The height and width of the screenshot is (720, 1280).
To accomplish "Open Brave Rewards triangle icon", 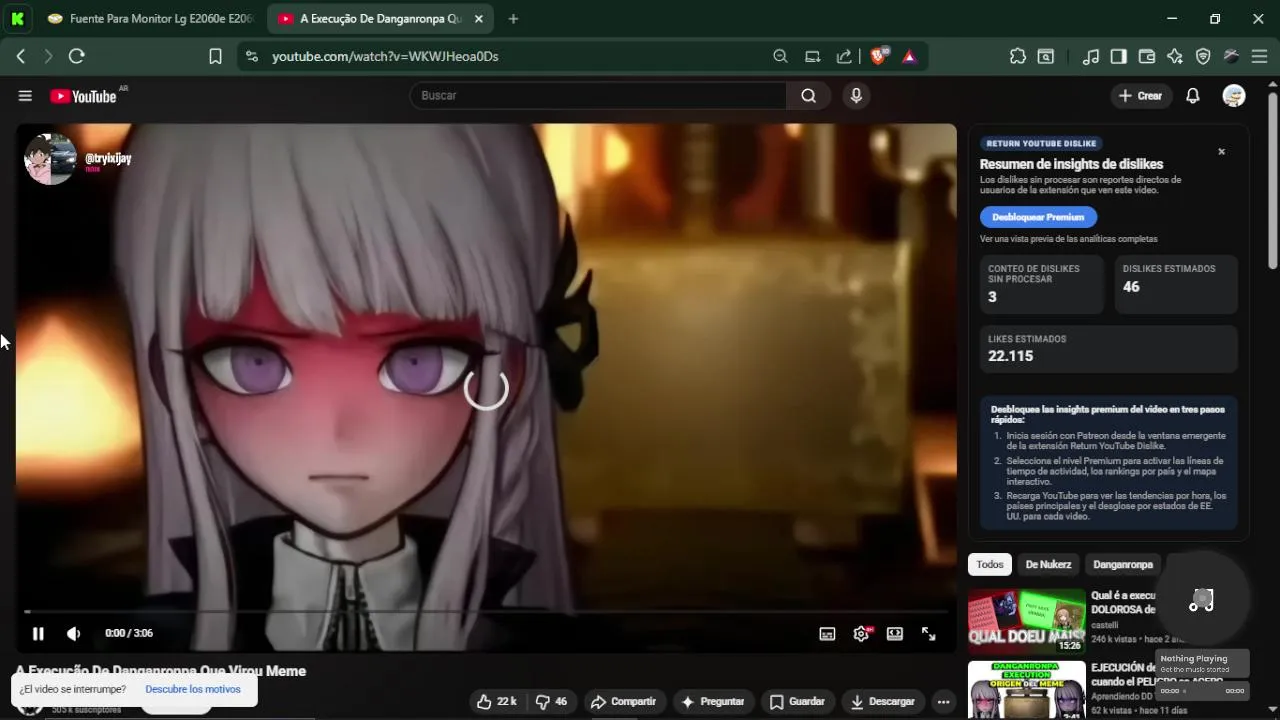I will click(x=909, y=57).
